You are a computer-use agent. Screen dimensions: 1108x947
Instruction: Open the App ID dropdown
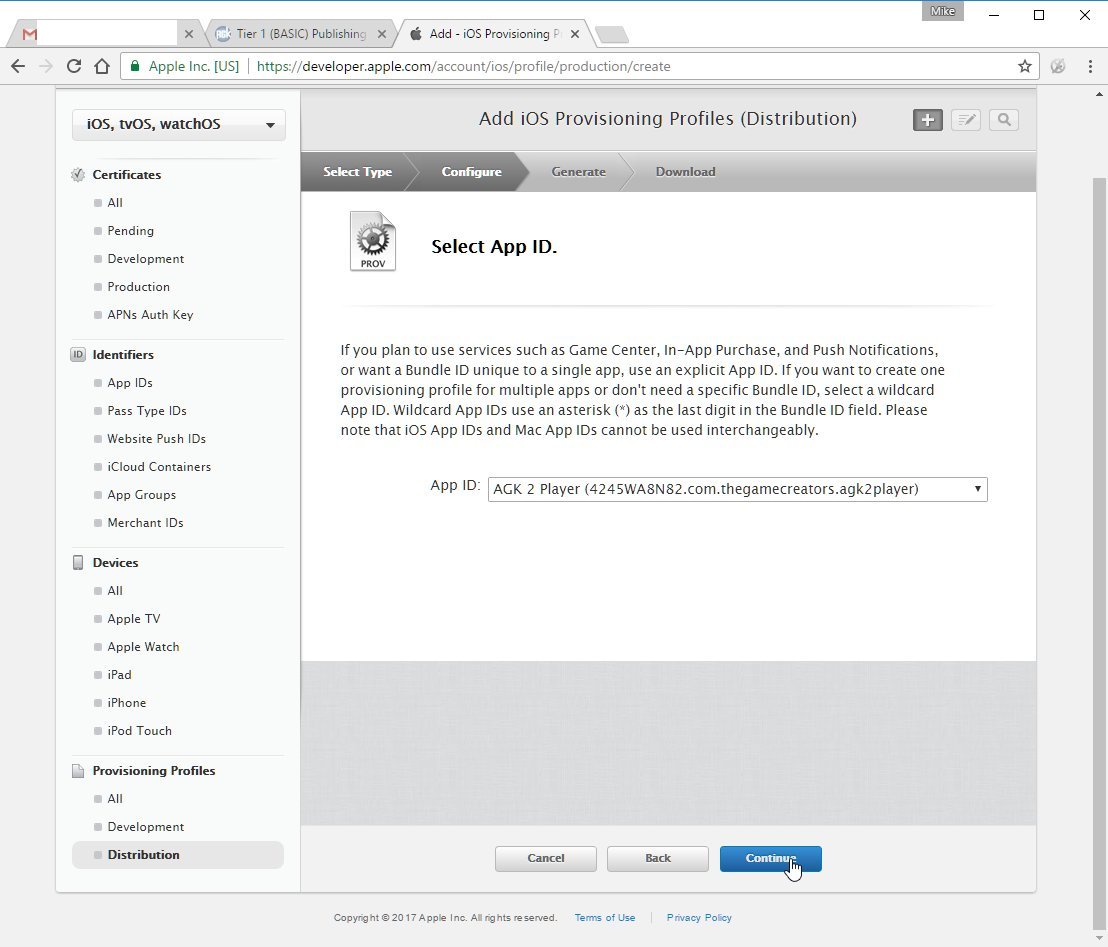coord(737,489)
